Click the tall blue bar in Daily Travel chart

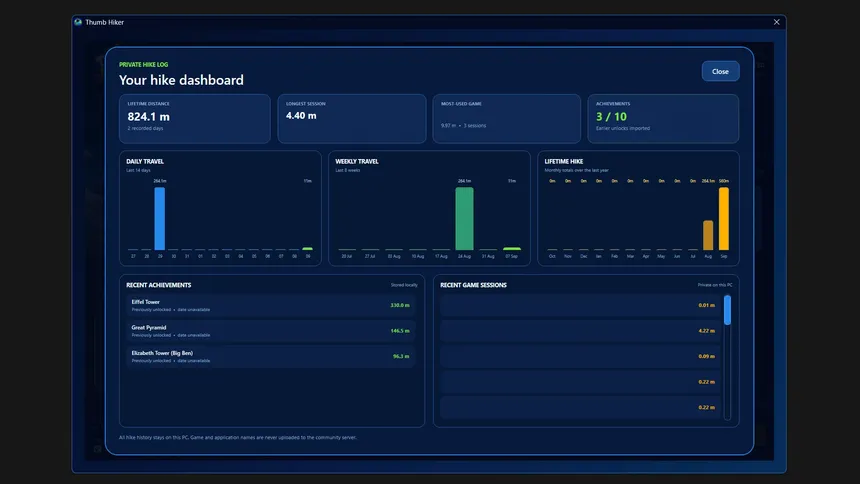pyautogui.click(x=160, y=218)
